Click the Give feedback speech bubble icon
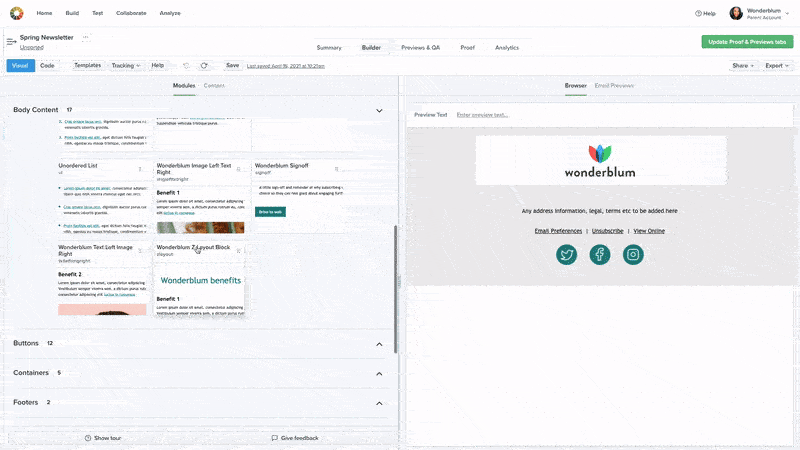The height and width of the screenshot is (450, 800). (x=274, y=438)
